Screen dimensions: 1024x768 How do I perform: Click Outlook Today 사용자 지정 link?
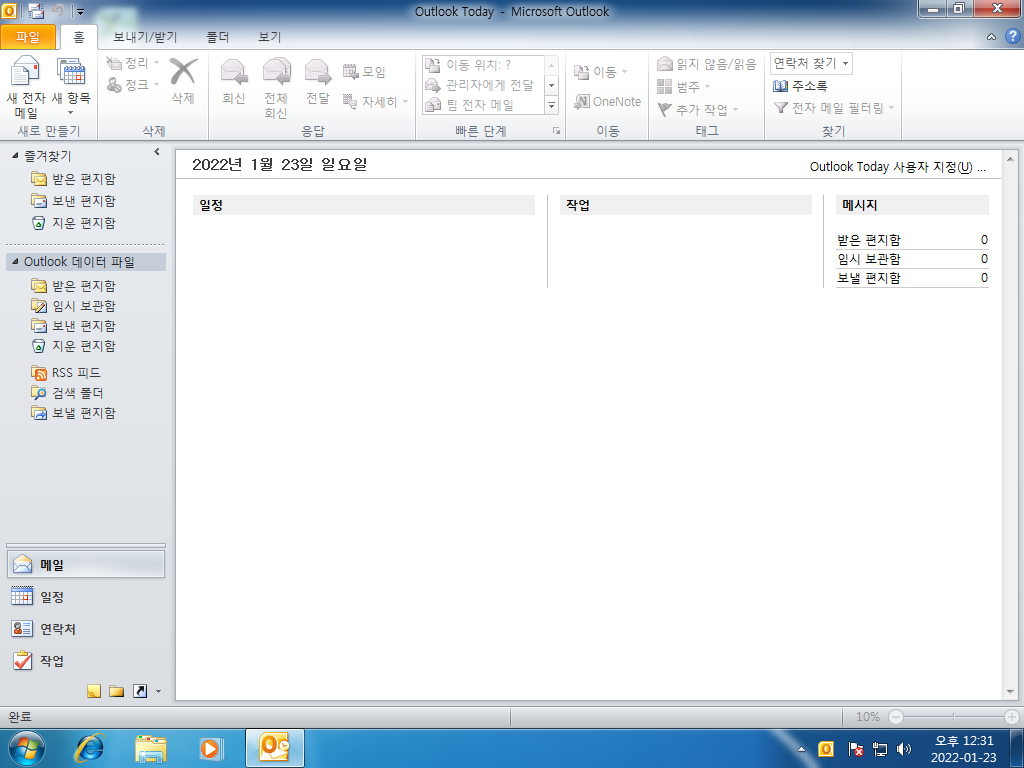[x=897, y=167]
